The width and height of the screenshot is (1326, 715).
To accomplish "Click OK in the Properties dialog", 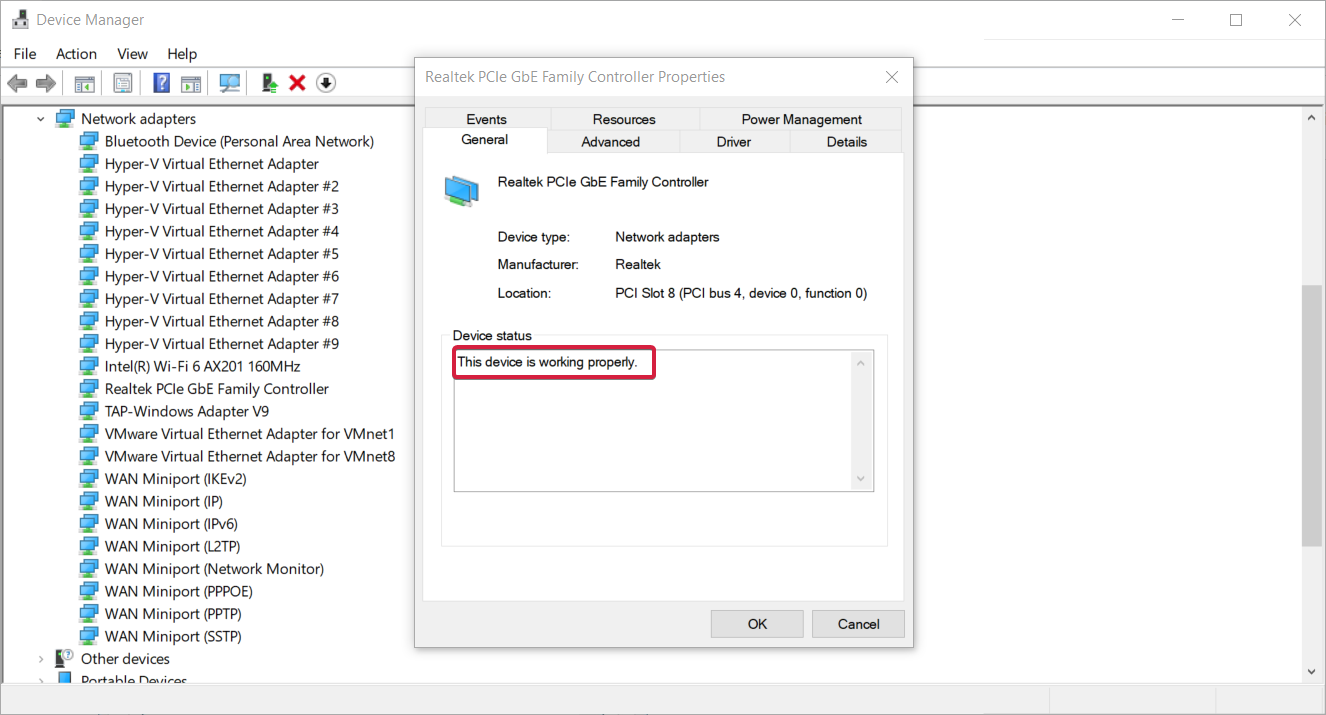I will [757, 624].
